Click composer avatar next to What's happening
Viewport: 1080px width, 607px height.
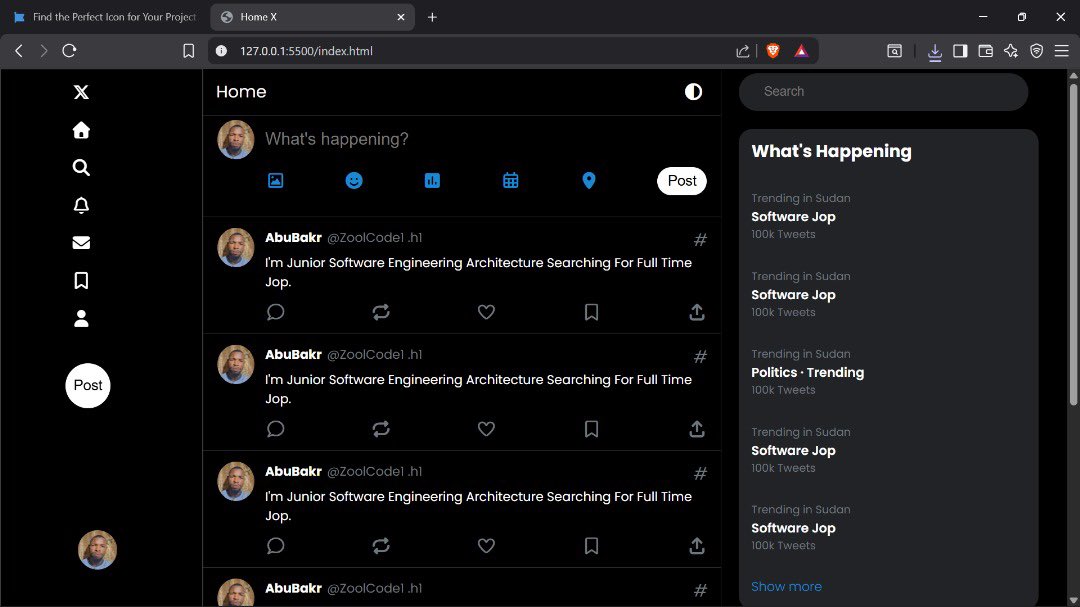(x=236, y=140)
